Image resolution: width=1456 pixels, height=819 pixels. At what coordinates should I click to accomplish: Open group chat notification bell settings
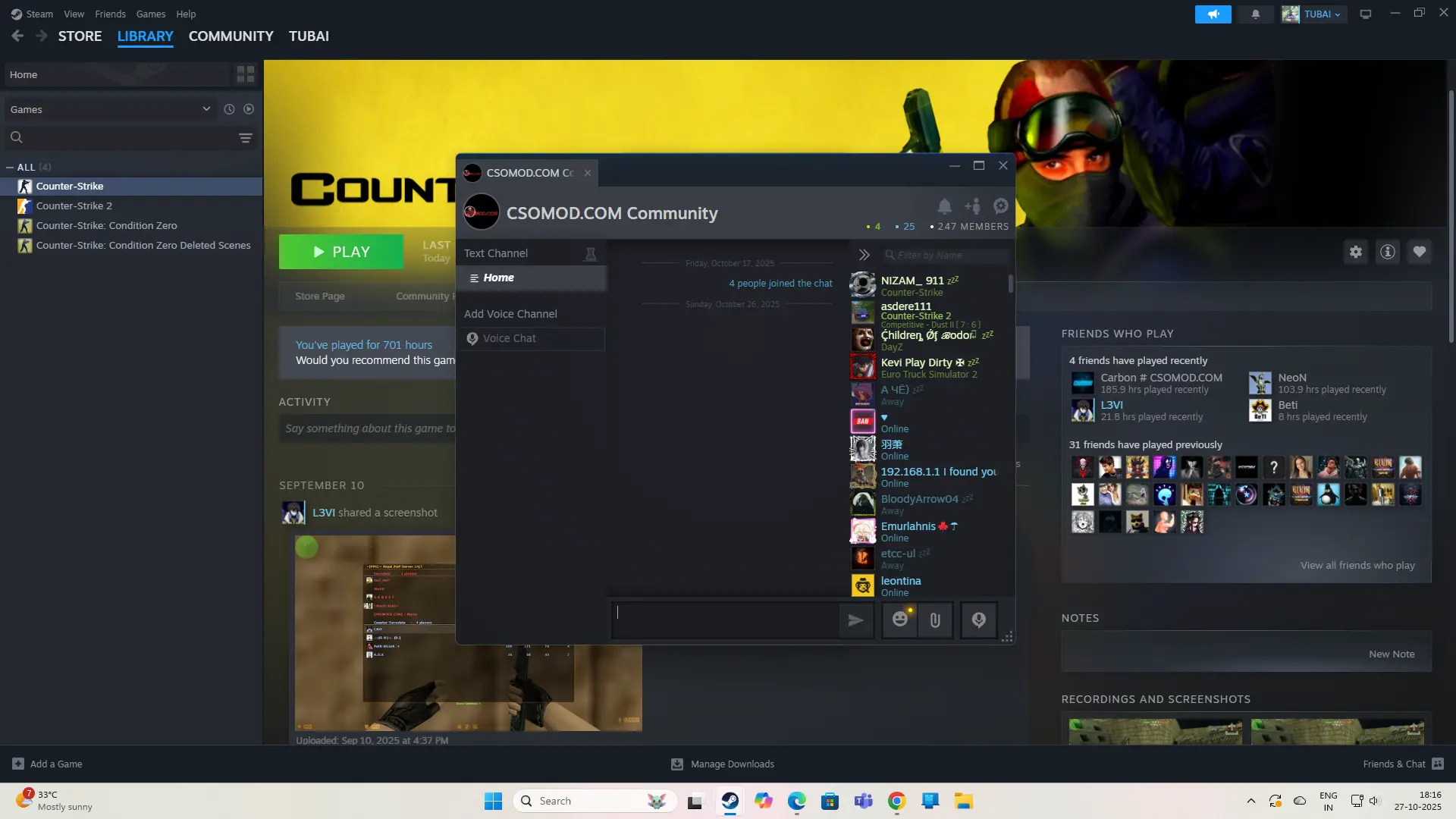[x=944, y=206]
